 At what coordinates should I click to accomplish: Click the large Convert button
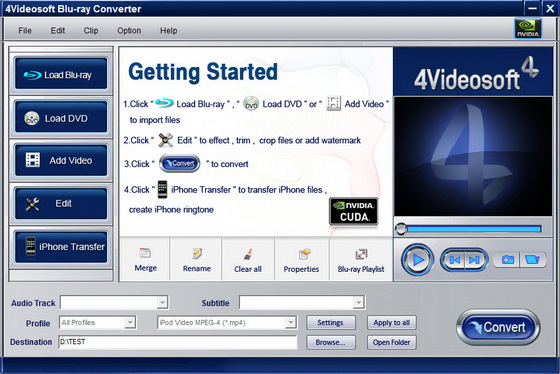point(498,327)
